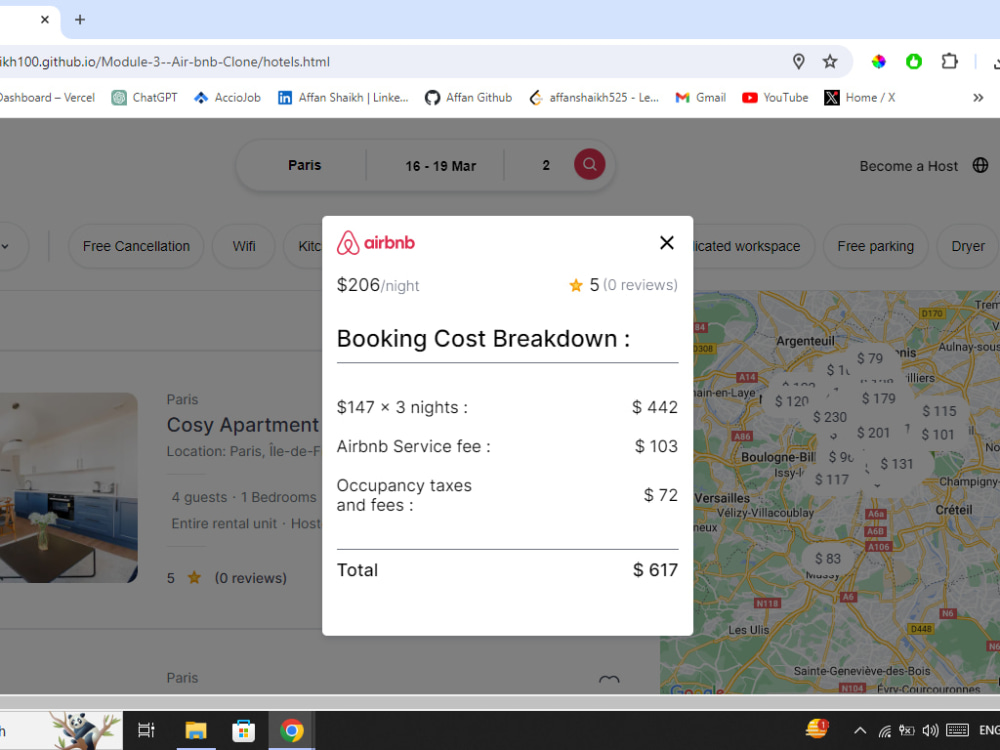Open File Explorer from the taskbar
1000x750 pixels.
coord(196,730)
